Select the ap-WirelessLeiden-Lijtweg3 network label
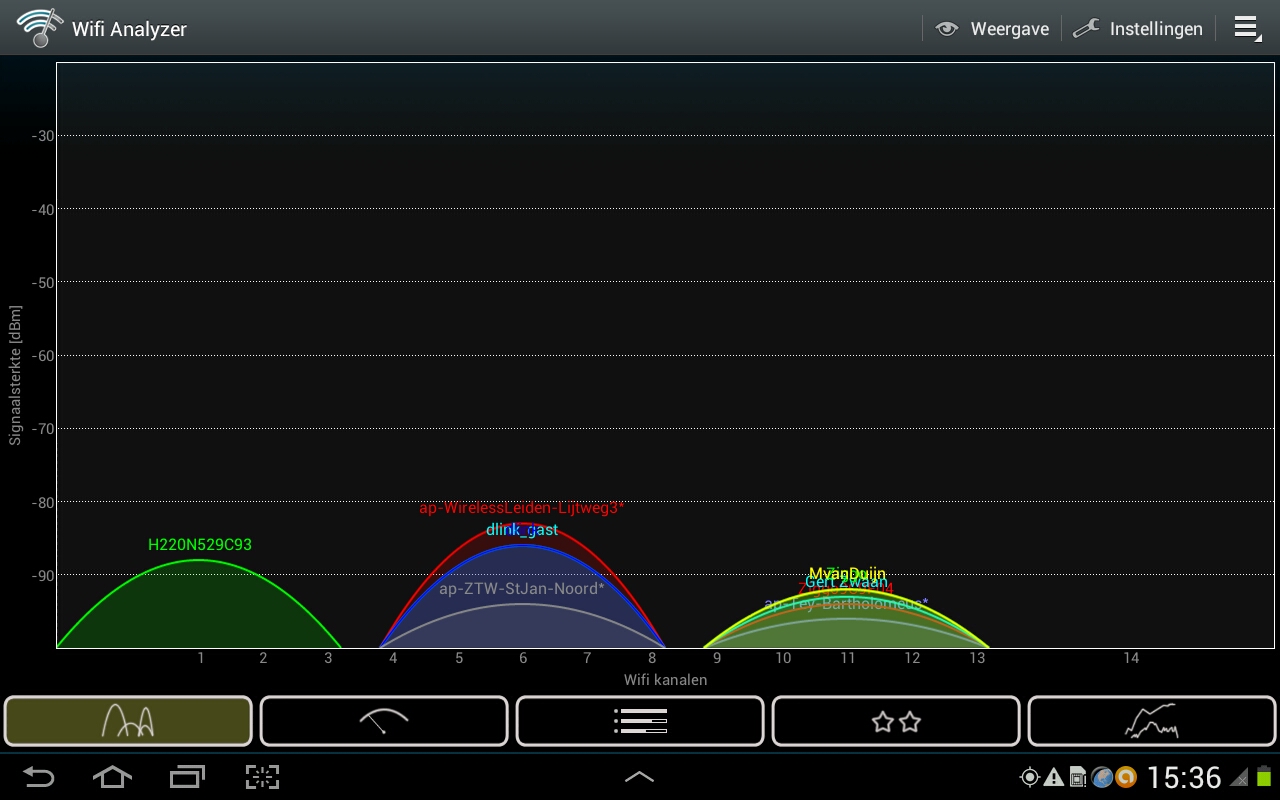 coord(521,508)
